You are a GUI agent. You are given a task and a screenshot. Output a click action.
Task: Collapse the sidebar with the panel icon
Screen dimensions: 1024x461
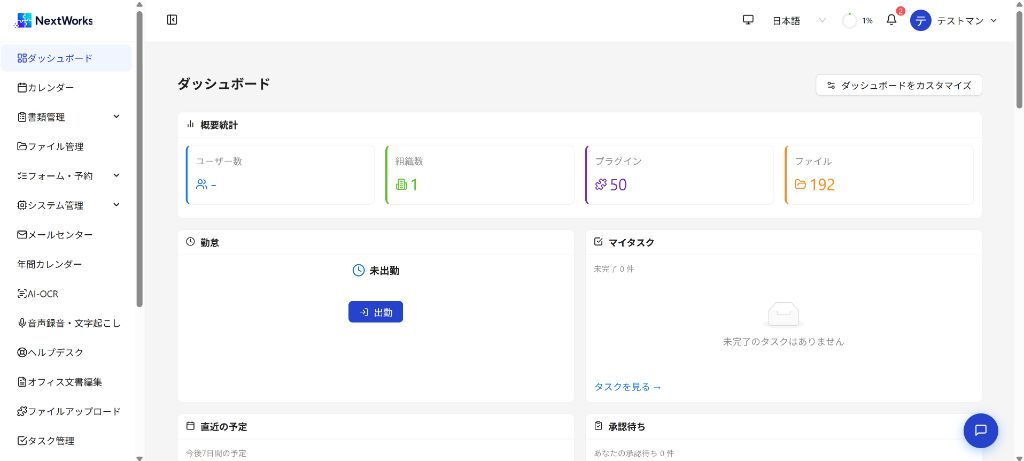point(172,20)
